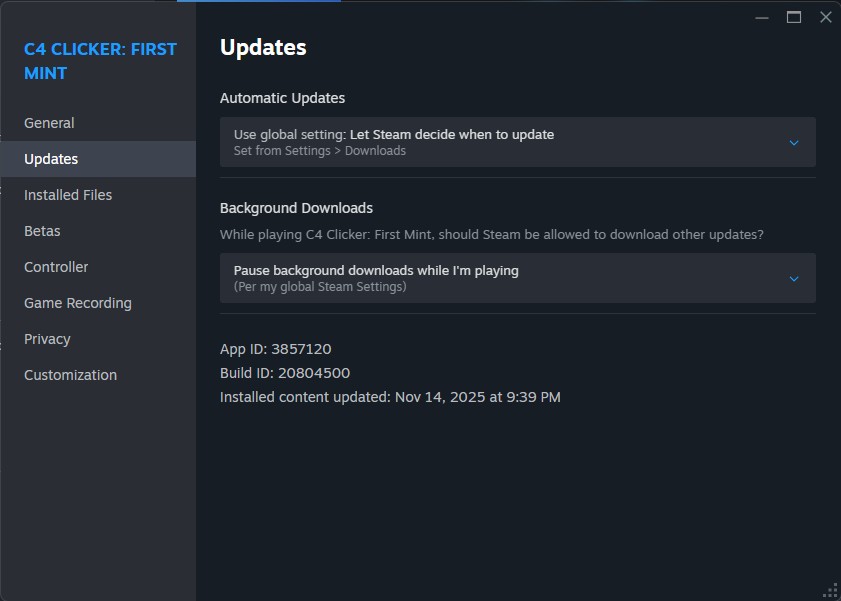Open the General settings tab
The image size is (841, 601).
(x=49, y=123)
